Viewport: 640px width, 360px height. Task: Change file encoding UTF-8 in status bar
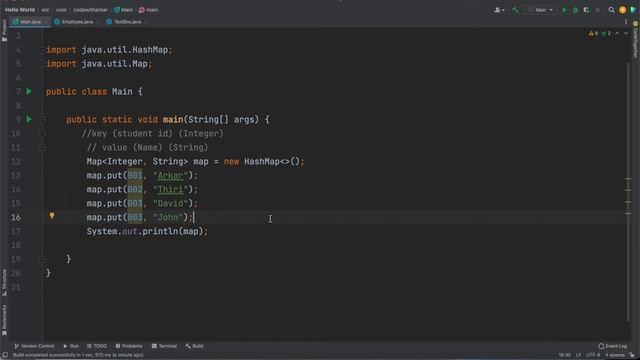(593, 355)
